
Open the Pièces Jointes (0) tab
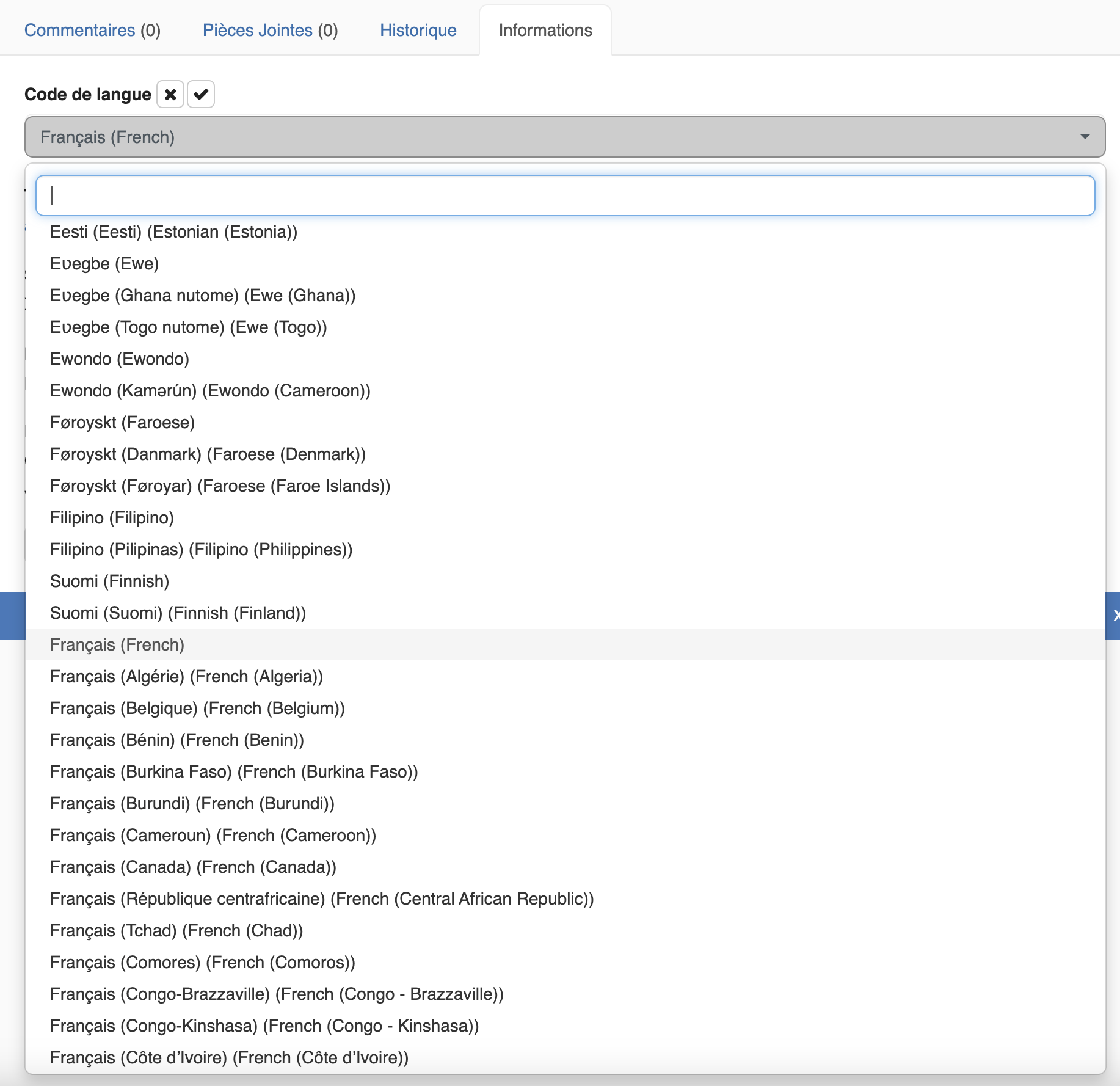pyautogui.click(x=270, y=30)
